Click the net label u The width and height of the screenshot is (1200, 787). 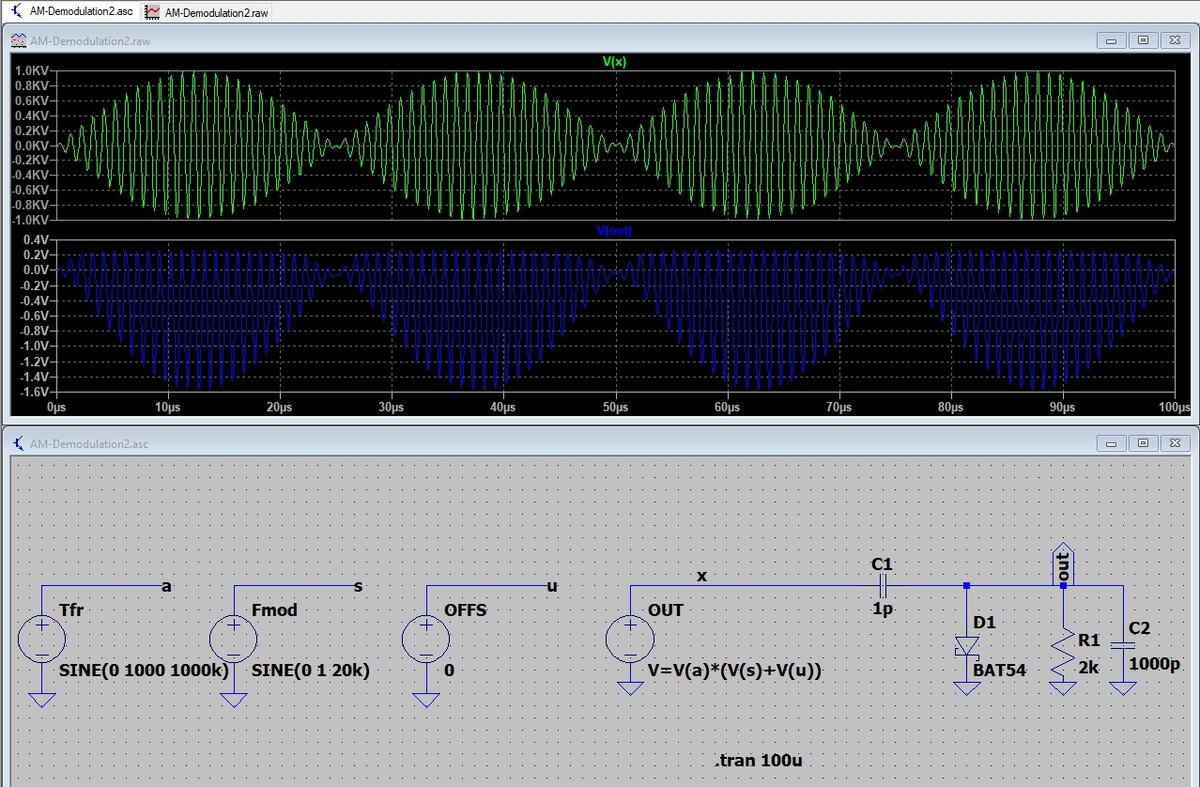click(551, 586)
